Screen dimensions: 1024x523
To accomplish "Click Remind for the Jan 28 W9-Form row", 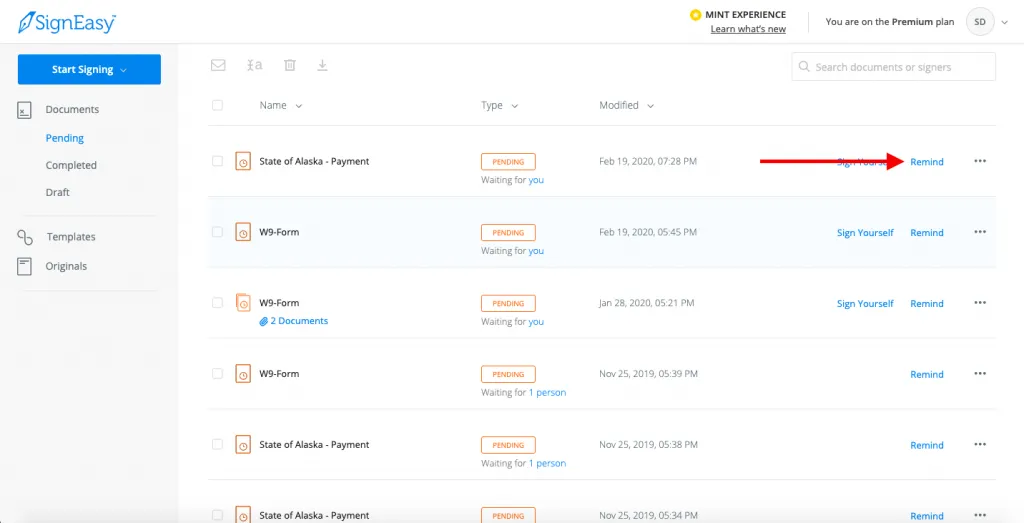I will (927, 304).
